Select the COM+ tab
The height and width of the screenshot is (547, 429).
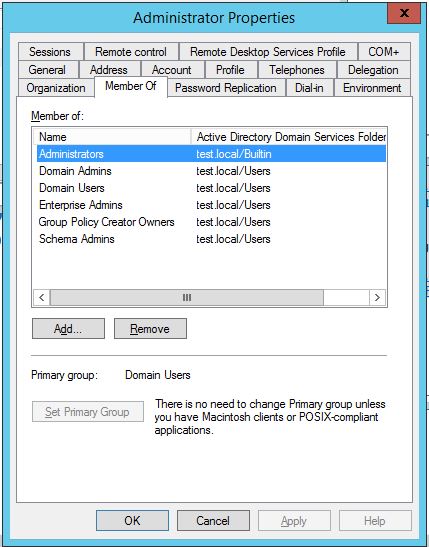(384, 52)
